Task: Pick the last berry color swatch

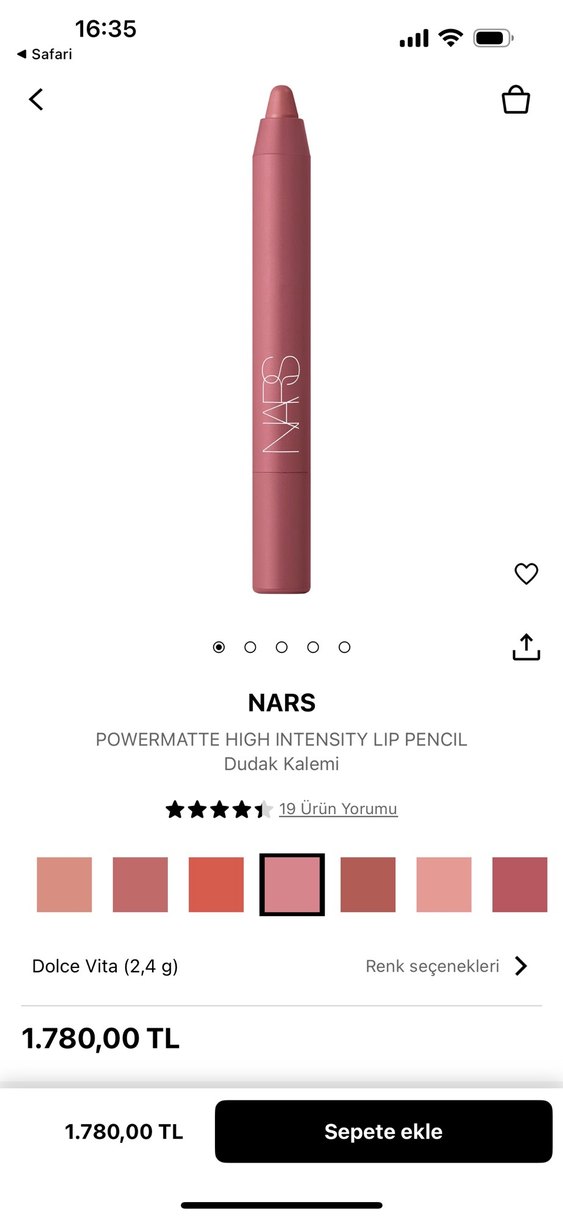Action: (x=520, y=884)
